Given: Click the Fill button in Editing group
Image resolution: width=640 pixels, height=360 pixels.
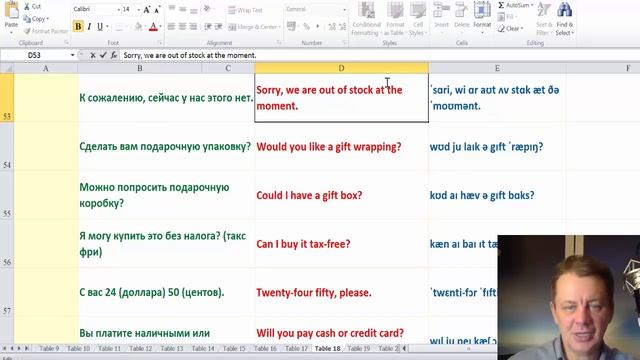Looking at the screenshot, I should 506,17.
